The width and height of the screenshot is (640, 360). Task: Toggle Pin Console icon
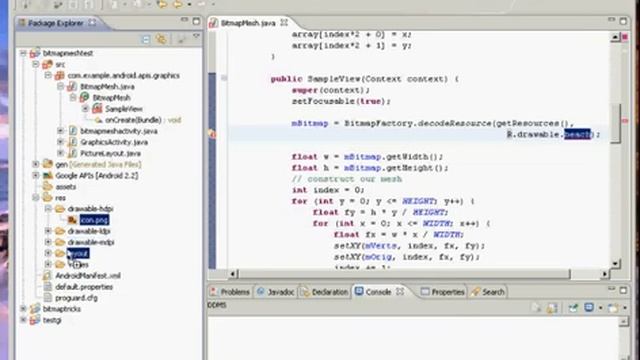point(573,308)
